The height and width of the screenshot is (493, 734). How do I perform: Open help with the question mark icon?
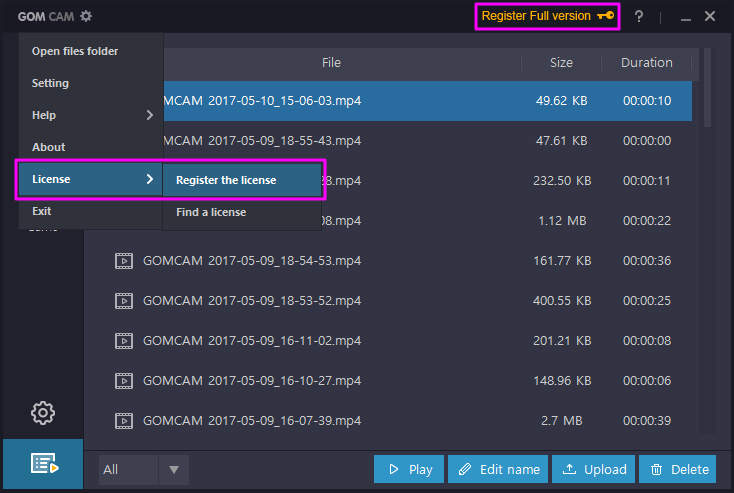click(x=639, y=17)
